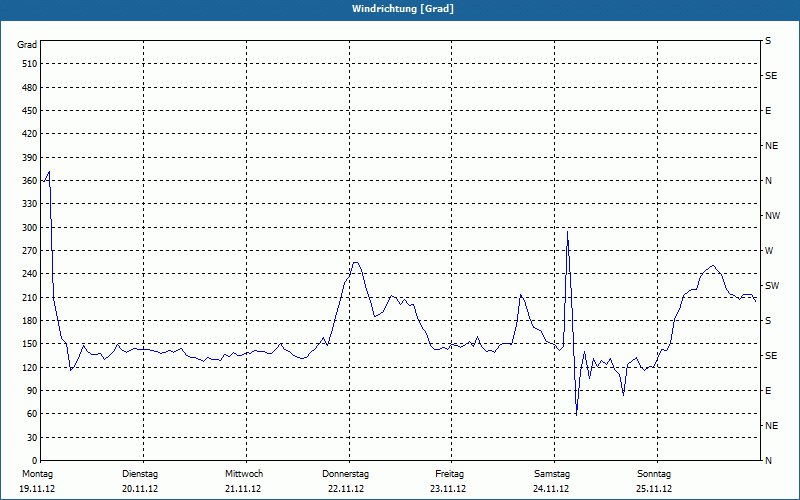Screen dimensions: 800x500
Task: Select the 480 value on the left axis
Action: click(30, 87)
